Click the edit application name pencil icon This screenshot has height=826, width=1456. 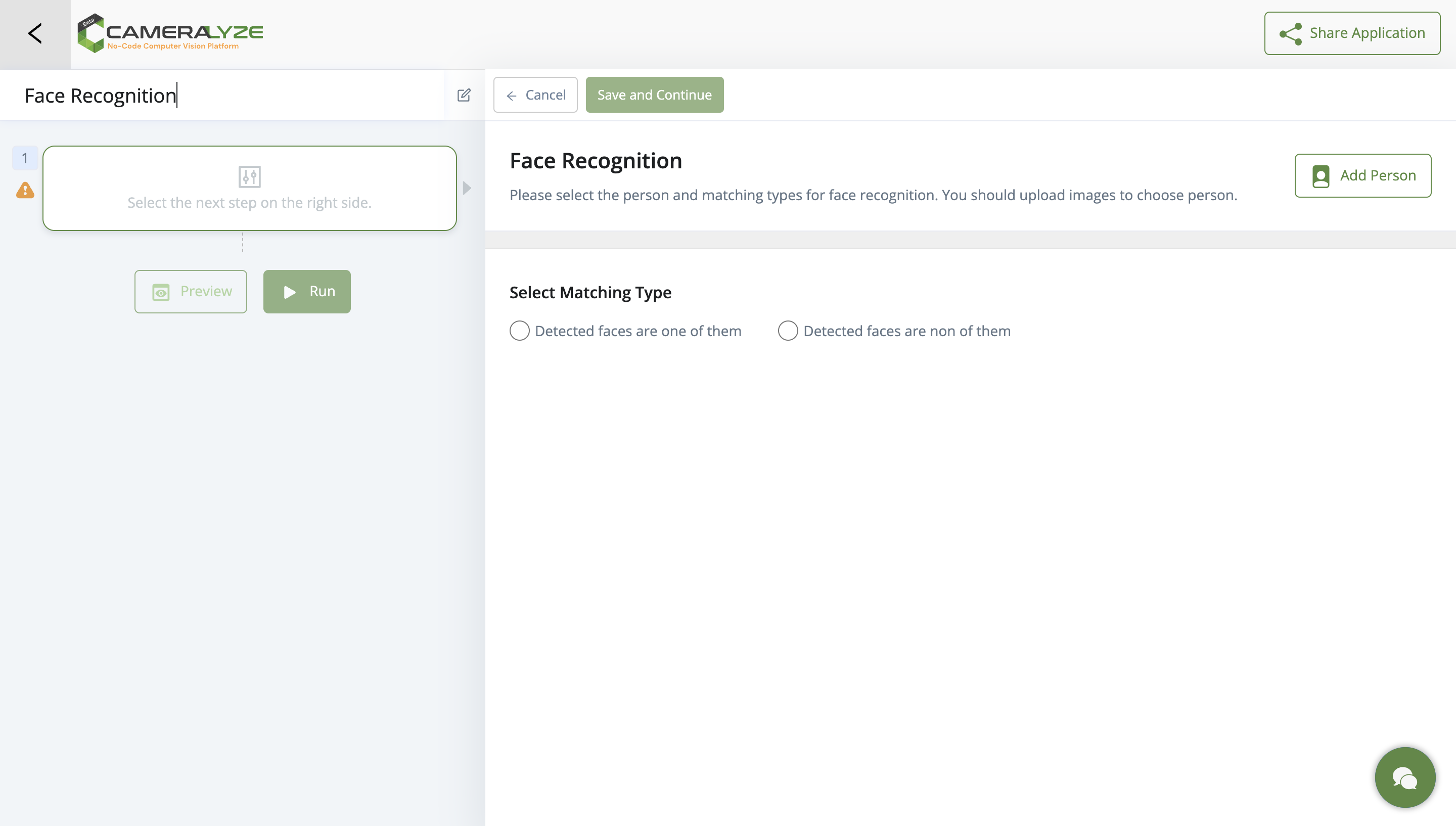464,96
